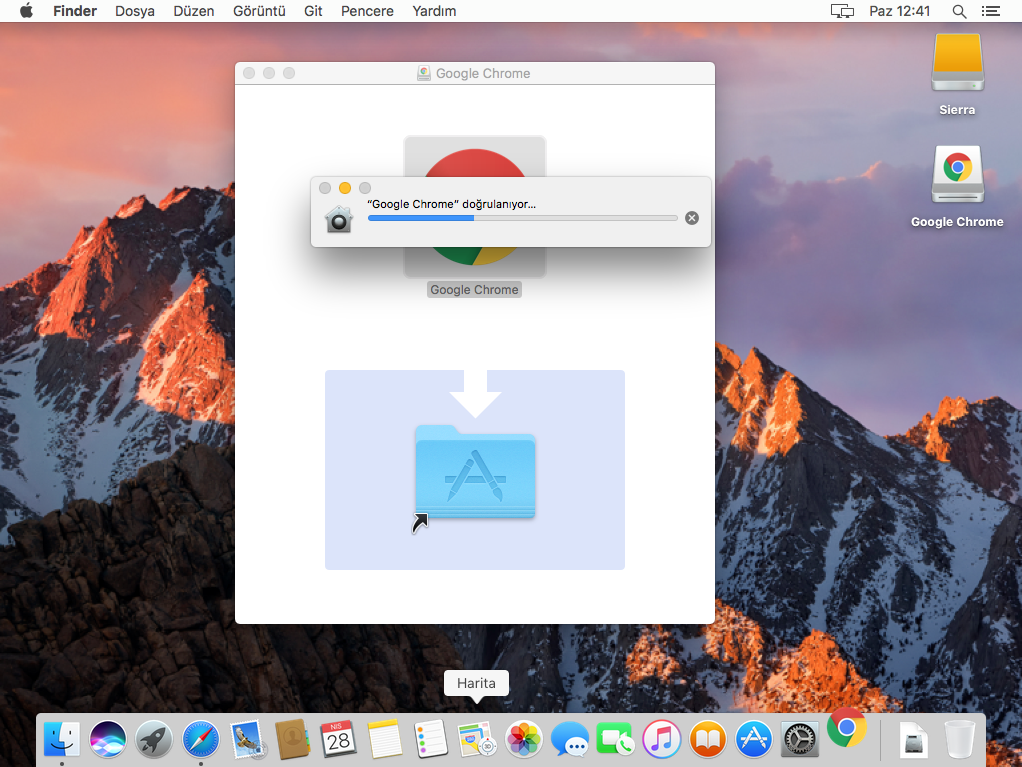The image size is (1022, 767).
Task: Click the Google Chrome window title
Action: click(483, 73)
